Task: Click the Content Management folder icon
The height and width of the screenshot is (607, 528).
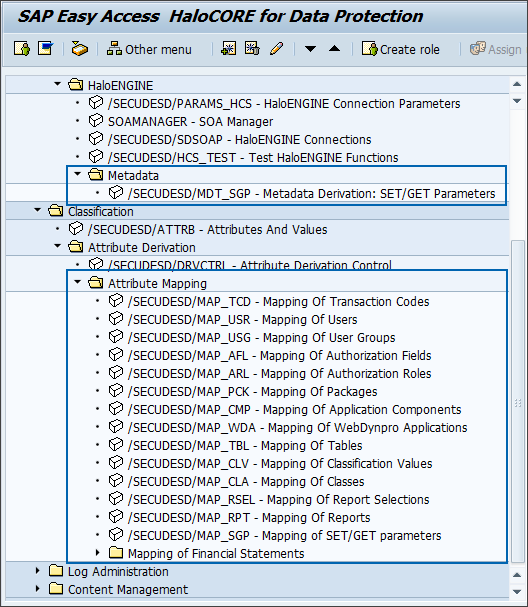Action: pyautogui.click(x=56, y=589)
